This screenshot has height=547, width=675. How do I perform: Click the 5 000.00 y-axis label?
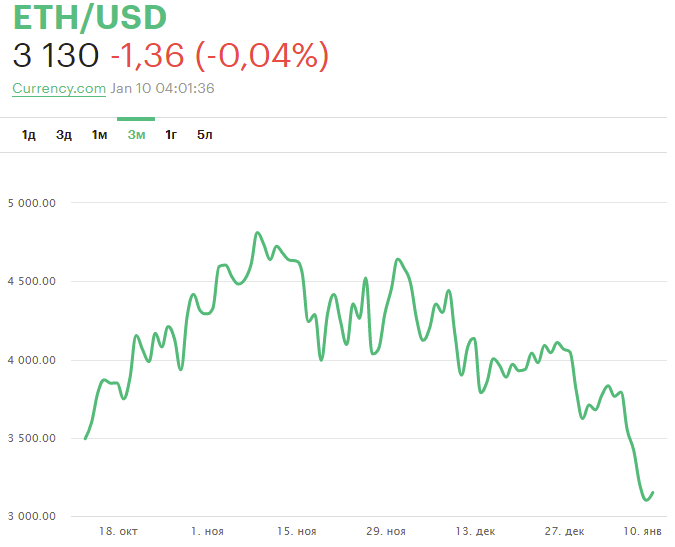click(30, 203)
